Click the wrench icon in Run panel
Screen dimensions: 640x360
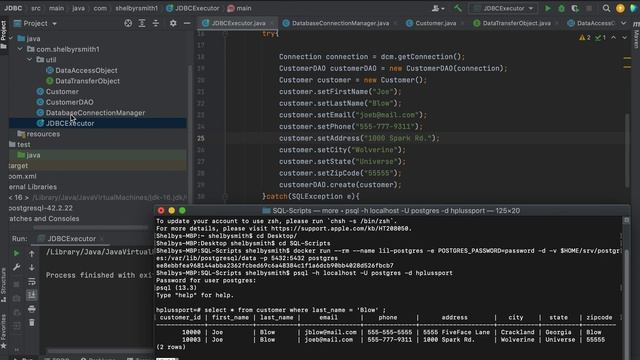coord(16,267)
